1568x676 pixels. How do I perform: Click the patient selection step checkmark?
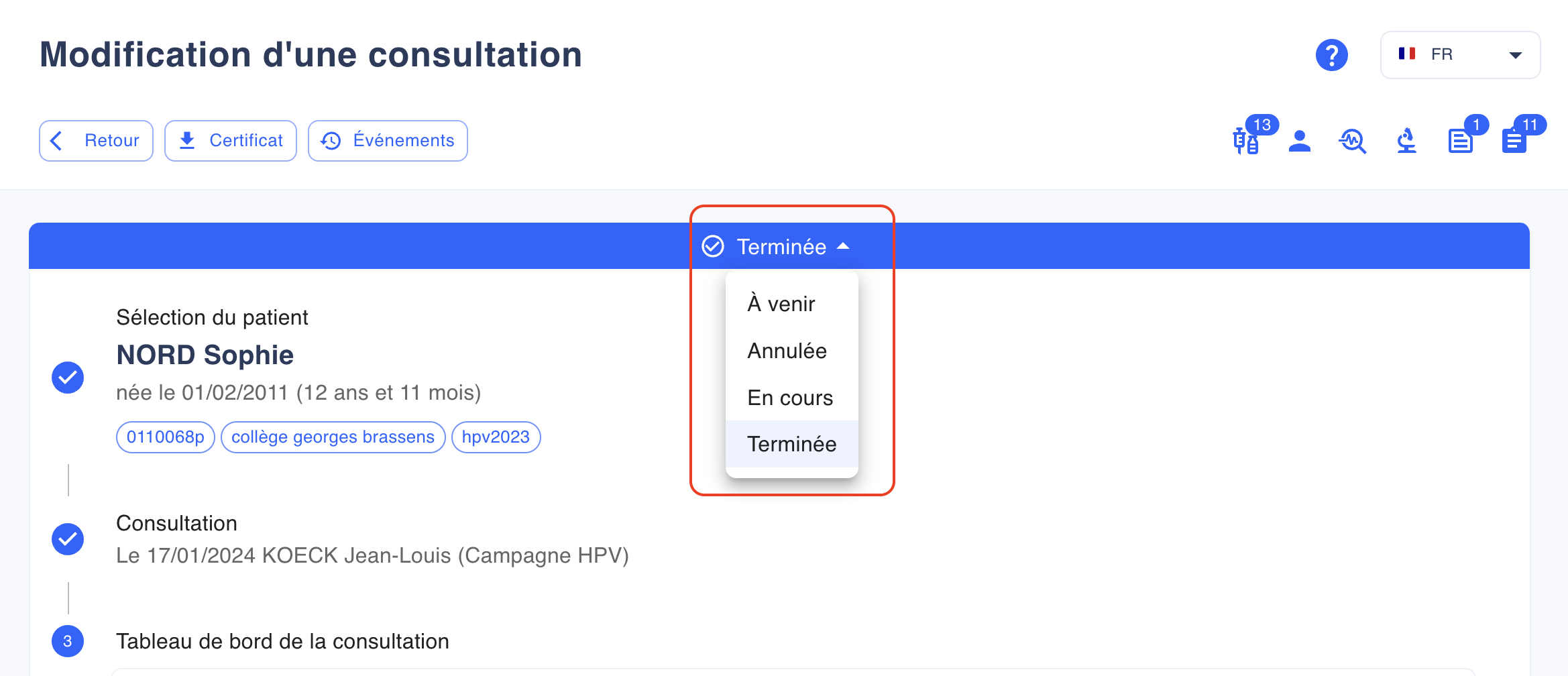68,378
